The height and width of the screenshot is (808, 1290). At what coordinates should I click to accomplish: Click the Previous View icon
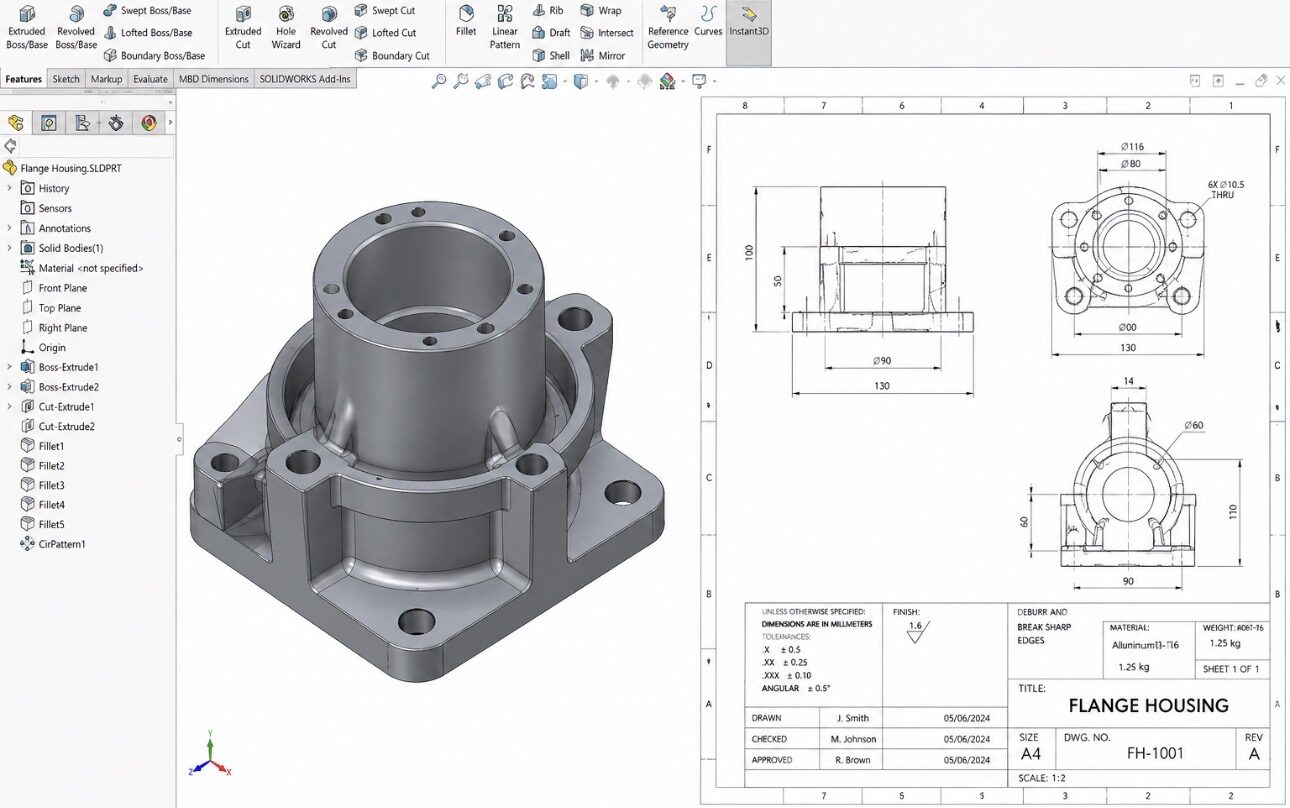[x=483, y=82]
